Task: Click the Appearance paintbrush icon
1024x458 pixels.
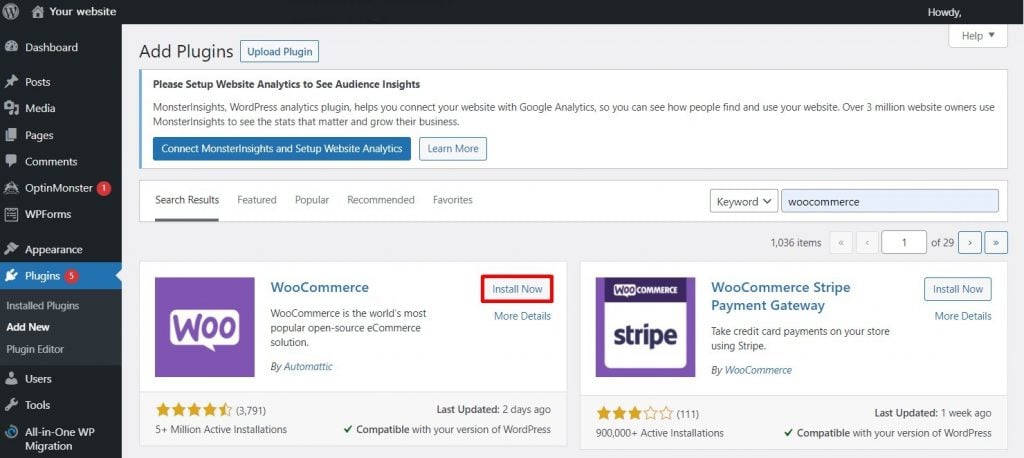Action: [11, 249]
